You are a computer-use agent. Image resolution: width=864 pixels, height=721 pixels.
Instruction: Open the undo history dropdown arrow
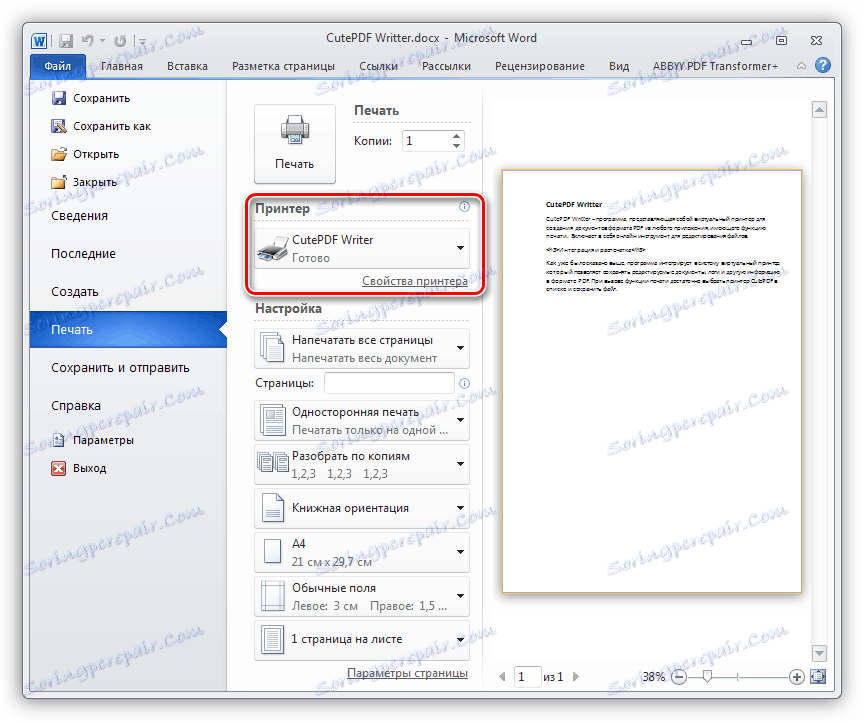(102, 41)
